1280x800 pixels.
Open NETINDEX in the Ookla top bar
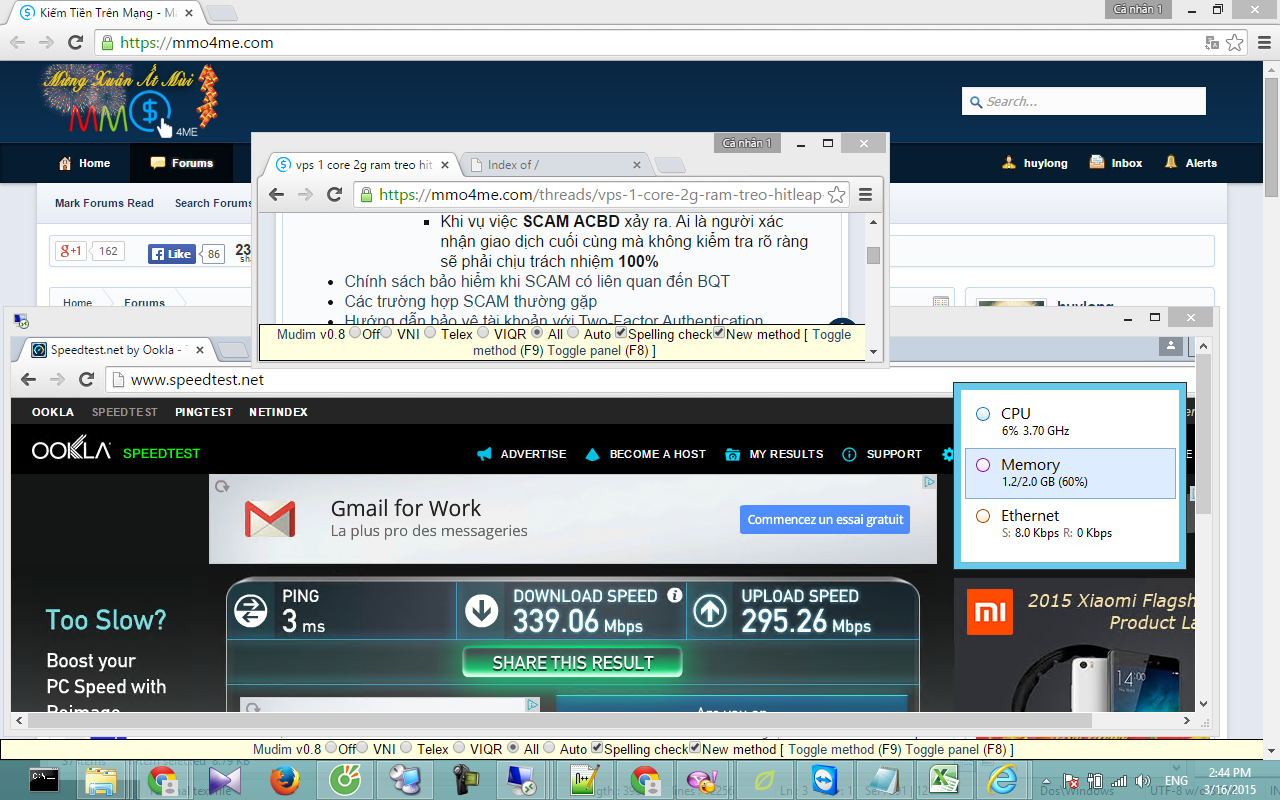tap(278, 412)
